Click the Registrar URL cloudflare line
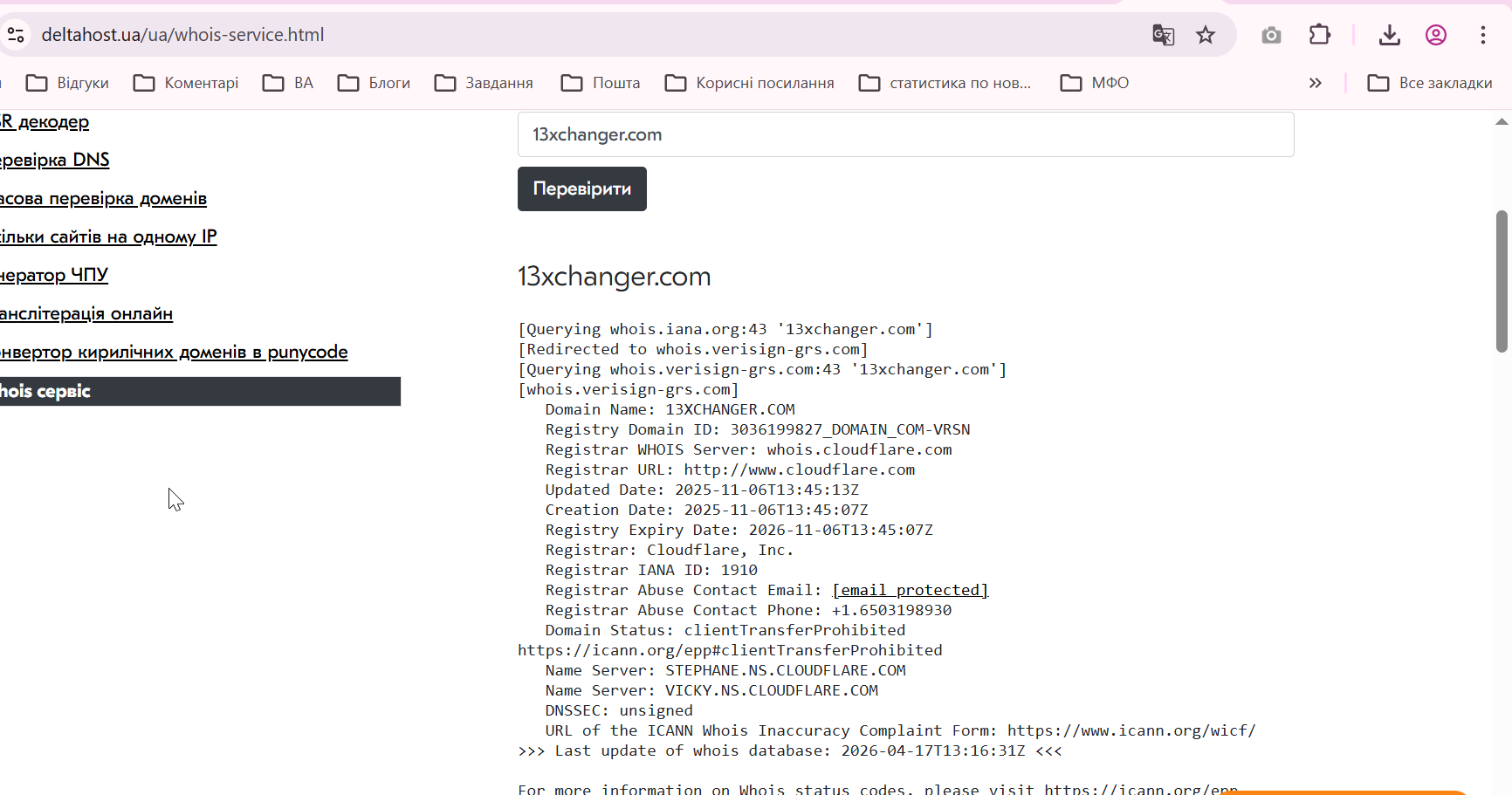1512x795 pixels. (731, 469)
